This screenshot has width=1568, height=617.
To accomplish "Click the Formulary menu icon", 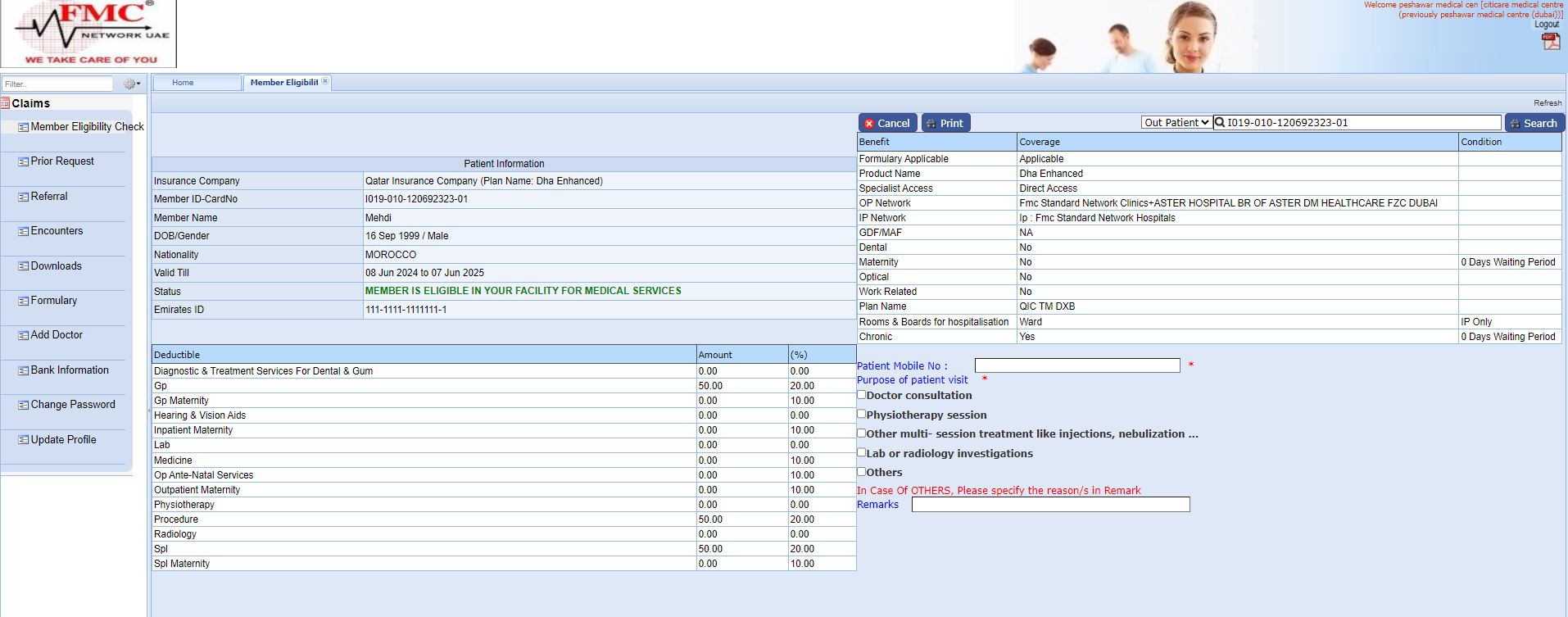I will click(x=24, y=302).
